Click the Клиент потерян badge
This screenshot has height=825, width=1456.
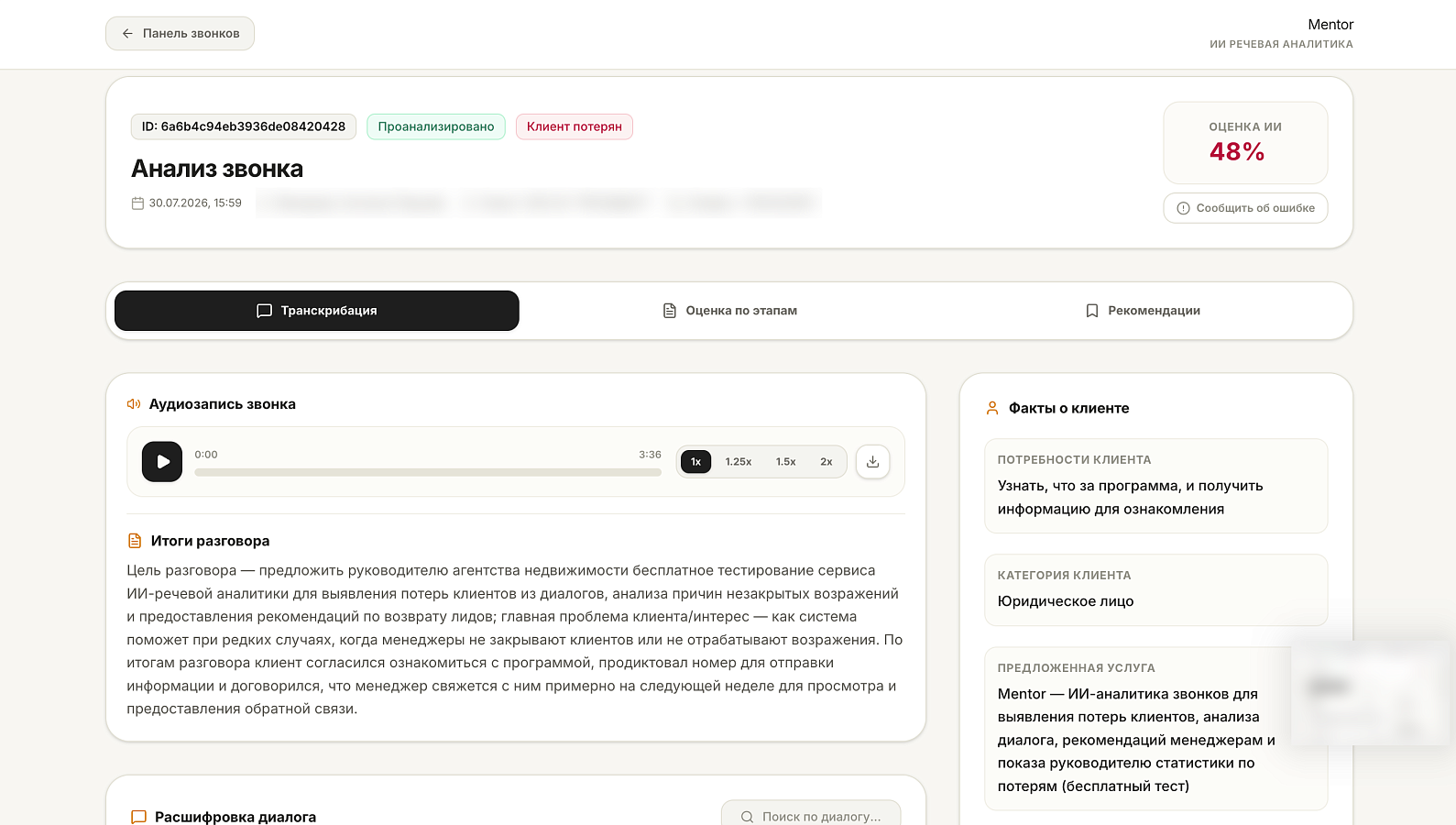575,126
